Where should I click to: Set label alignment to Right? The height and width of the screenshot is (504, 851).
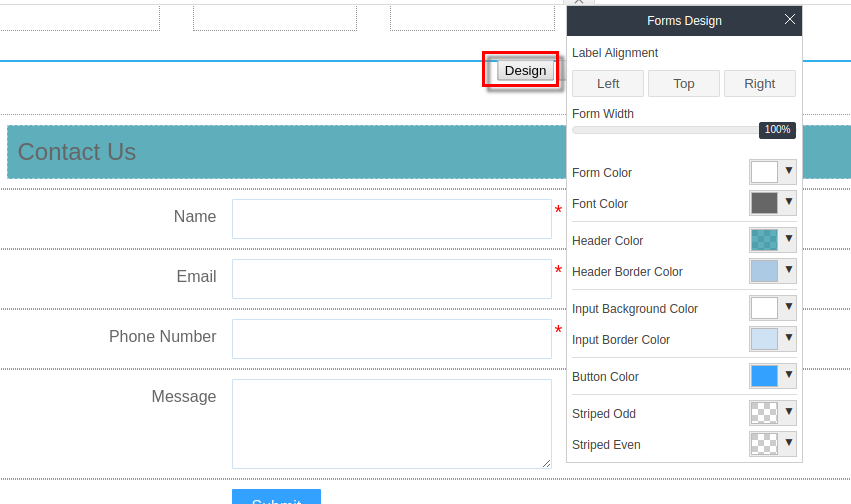759,84
